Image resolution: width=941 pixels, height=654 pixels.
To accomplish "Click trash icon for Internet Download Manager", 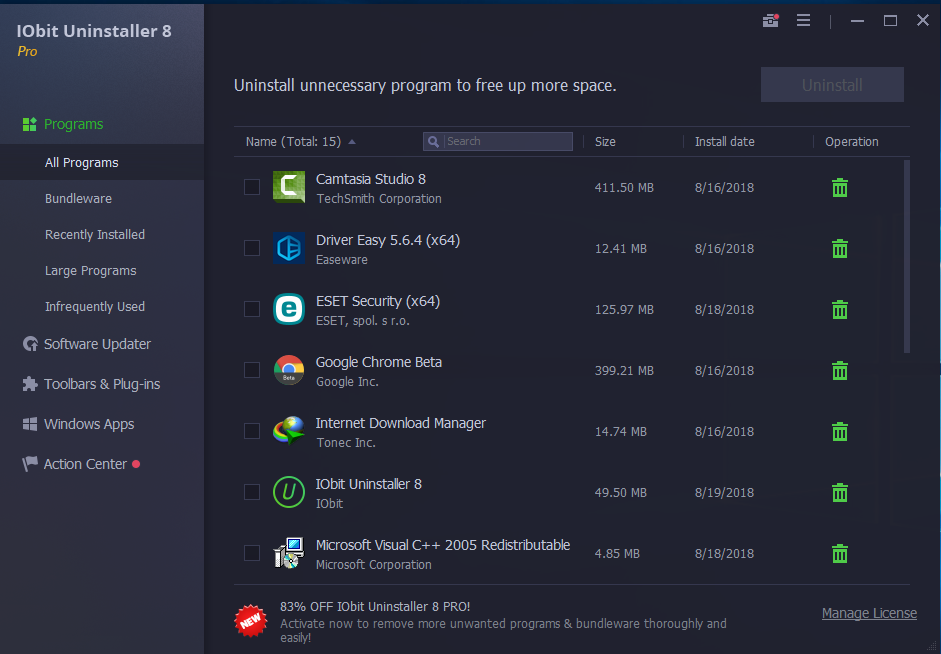I will click(840, 431).
